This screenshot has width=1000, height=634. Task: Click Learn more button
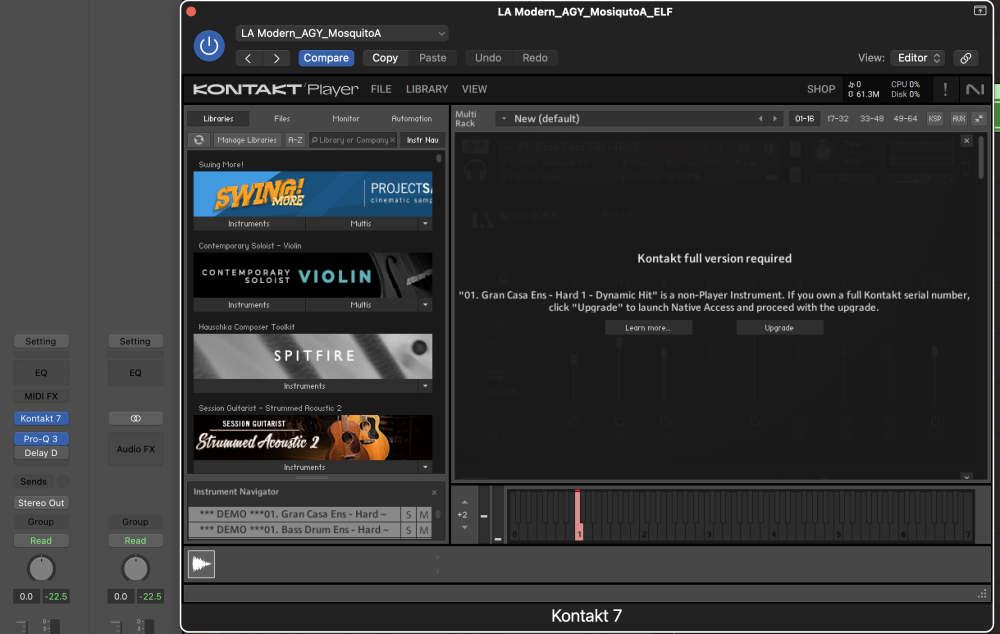pyautogui.click(x=648, y=328)
